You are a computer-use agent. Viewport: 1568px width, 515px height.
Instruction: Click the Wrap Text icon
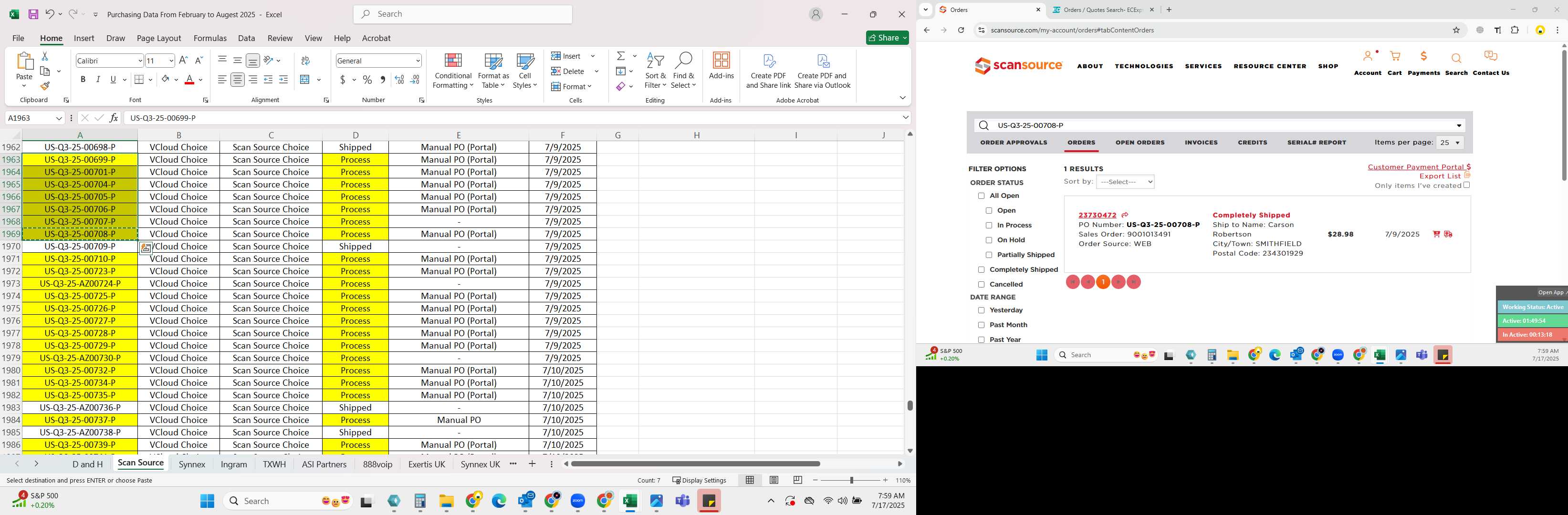click(x=305, y=60)
